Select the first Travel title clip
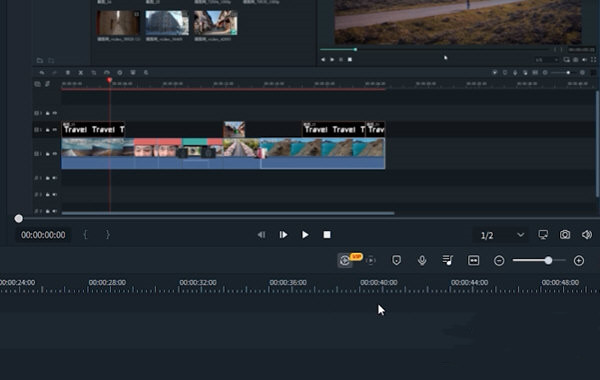 click(x=93, y=129)
